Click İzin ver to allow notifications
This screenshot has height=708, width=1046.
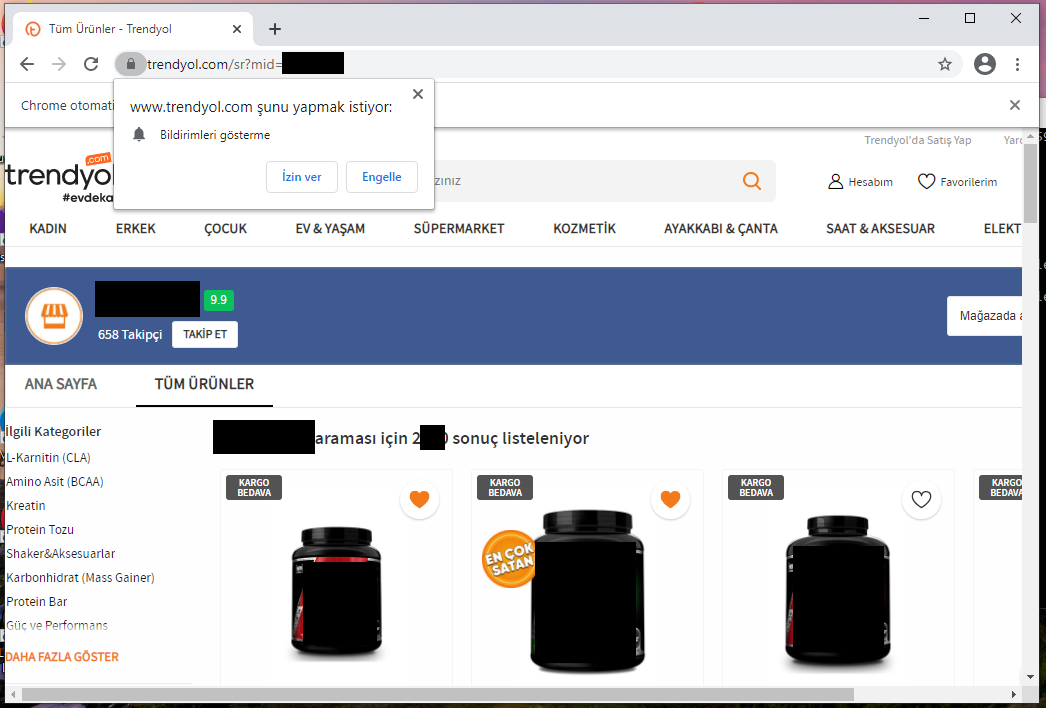pyautogui.click(x=302, y=177)
